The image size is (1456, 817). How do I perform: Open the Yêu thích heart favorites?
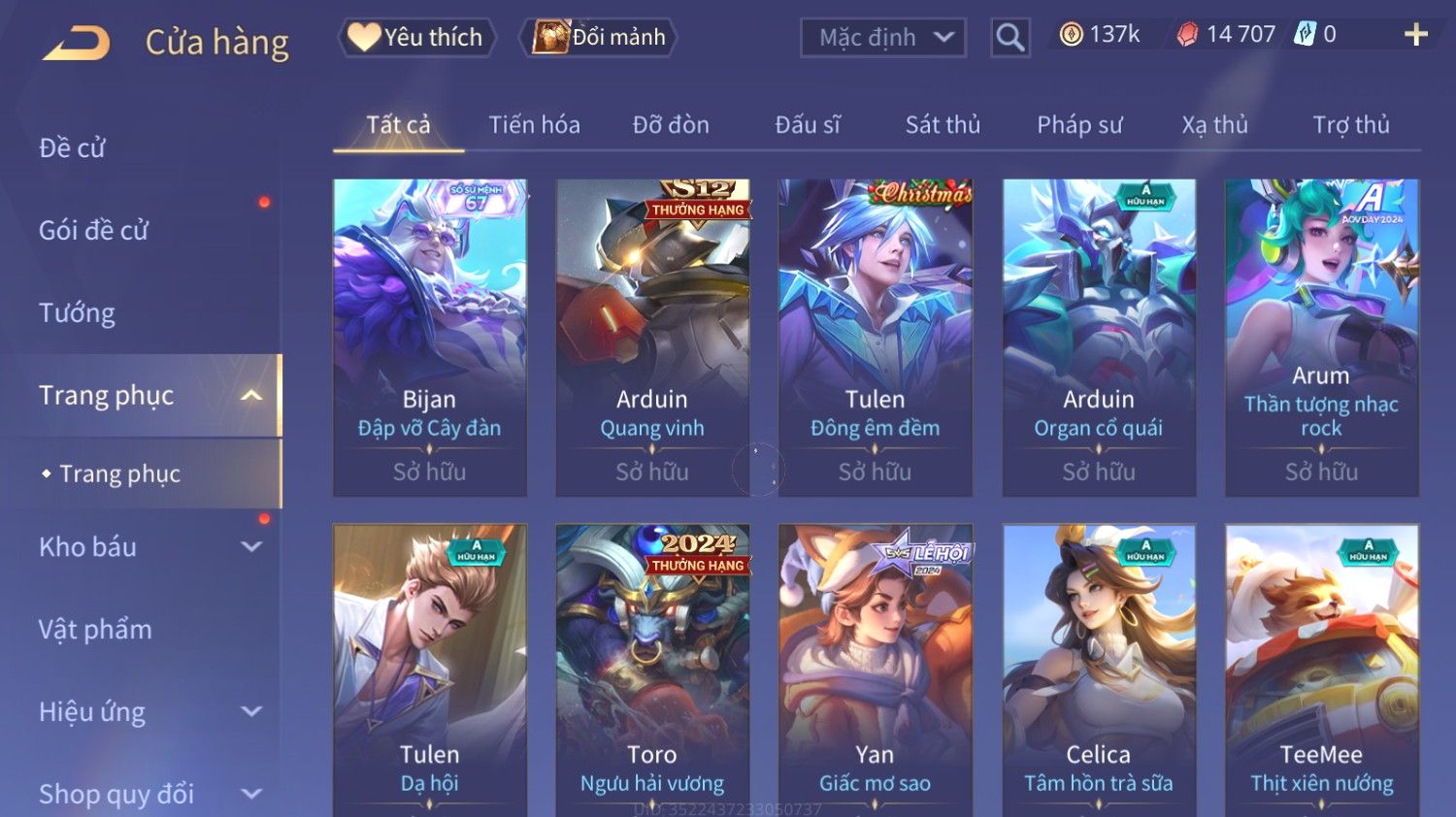pos(416,37)
